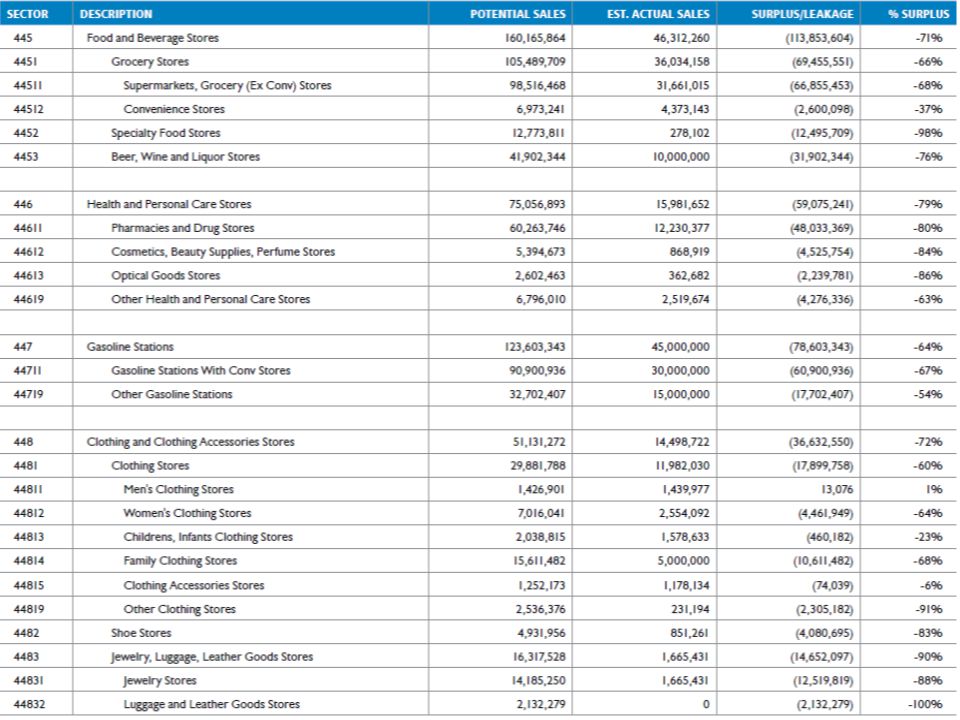Click Family Clothing Stores actual sales 5,000,000

[684, 561]
